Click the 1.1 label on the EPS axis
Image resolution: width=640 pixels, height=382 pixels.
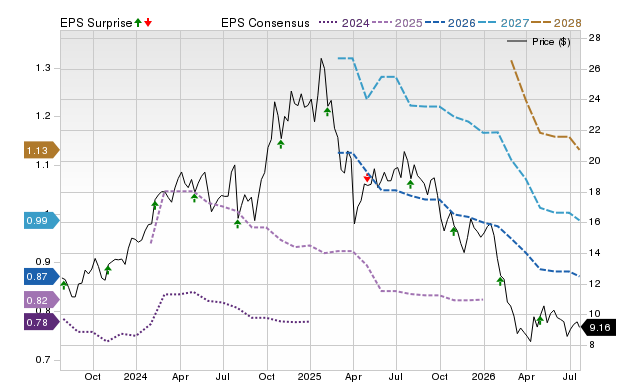pyautogui.click(x=43, y=164)
